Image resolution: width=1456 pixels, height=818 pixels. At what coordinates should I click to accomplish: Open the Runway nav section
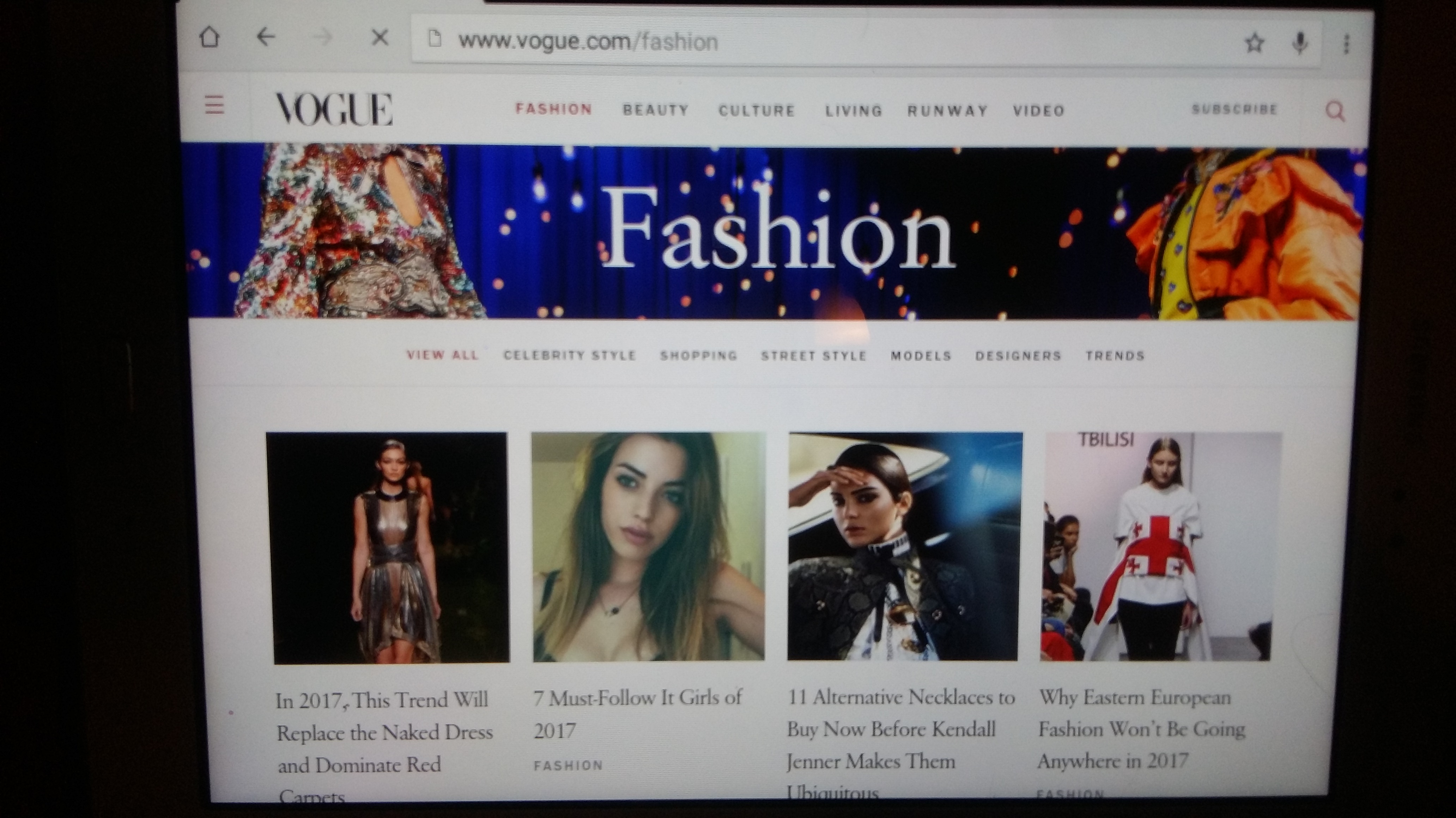(947, 111)
